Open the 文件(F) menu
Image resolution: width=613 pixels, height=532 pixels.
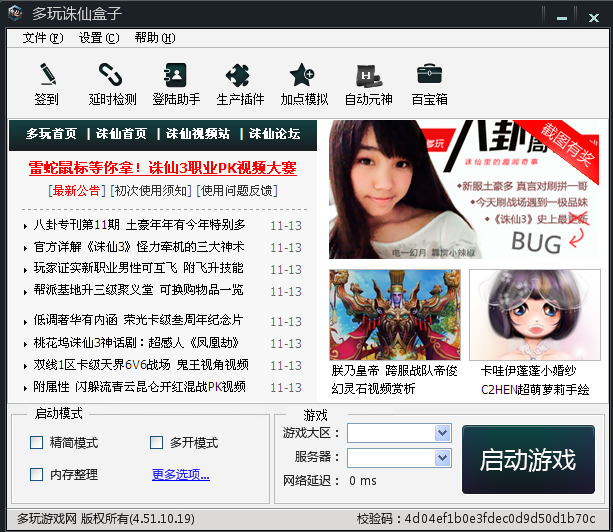click(x=43, y=38)
